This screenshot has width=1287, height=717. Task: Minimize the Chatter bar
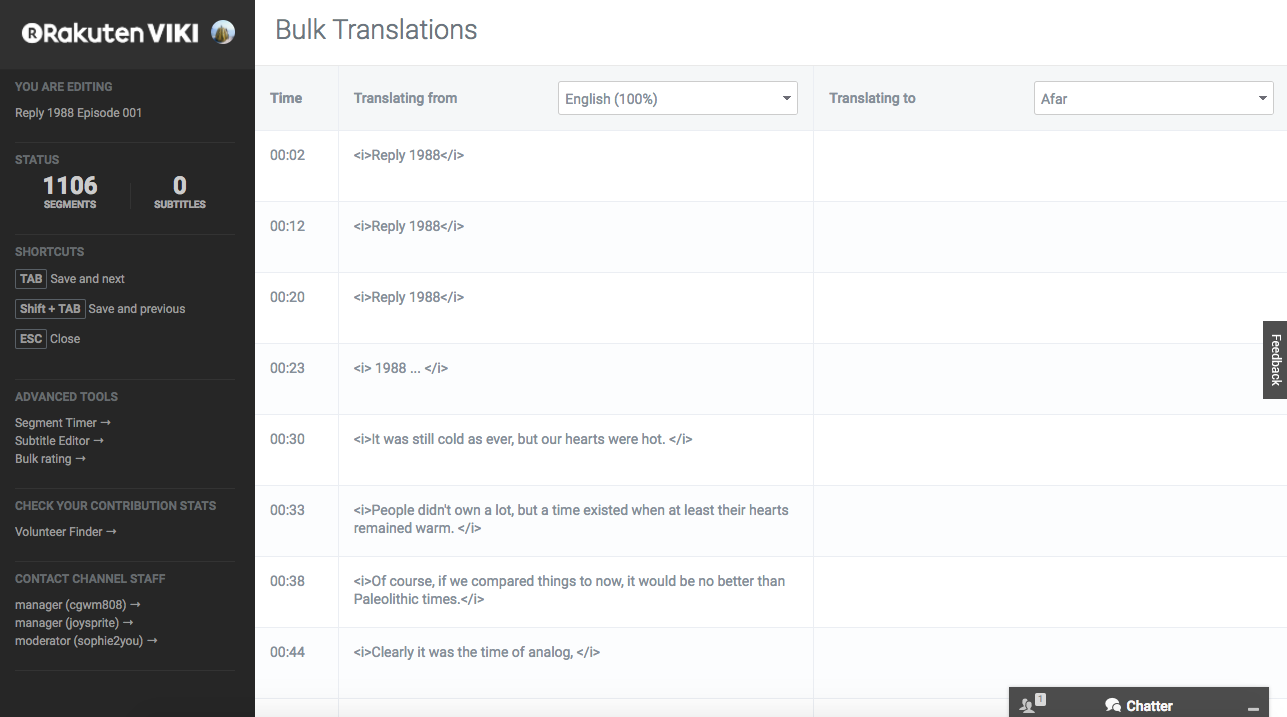pos(1253,707)
